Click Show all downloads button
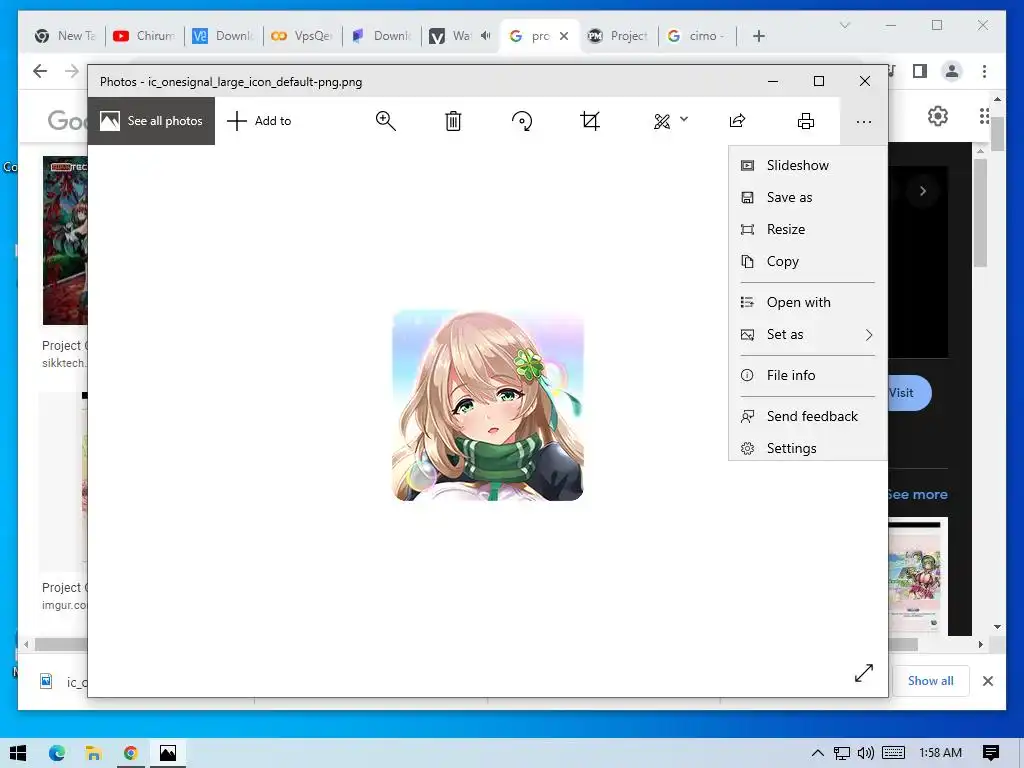1024x768 pixels. click(930, 680)
